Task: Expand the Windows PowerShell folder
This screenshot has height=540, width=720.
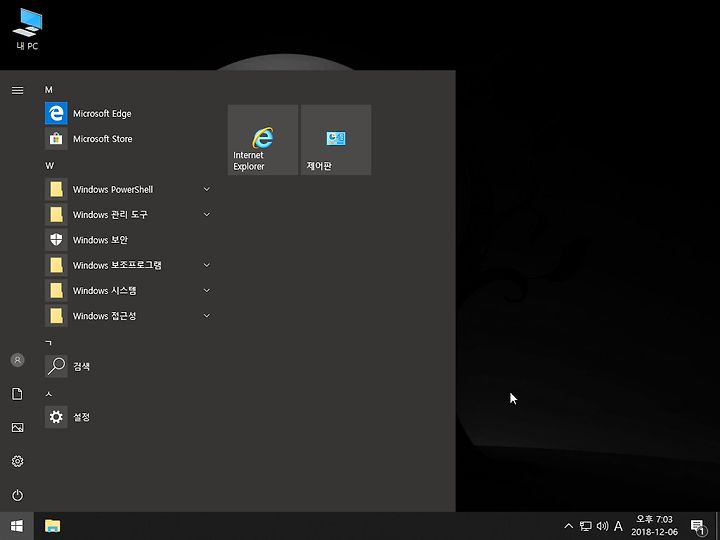Action: coord(129,189)
